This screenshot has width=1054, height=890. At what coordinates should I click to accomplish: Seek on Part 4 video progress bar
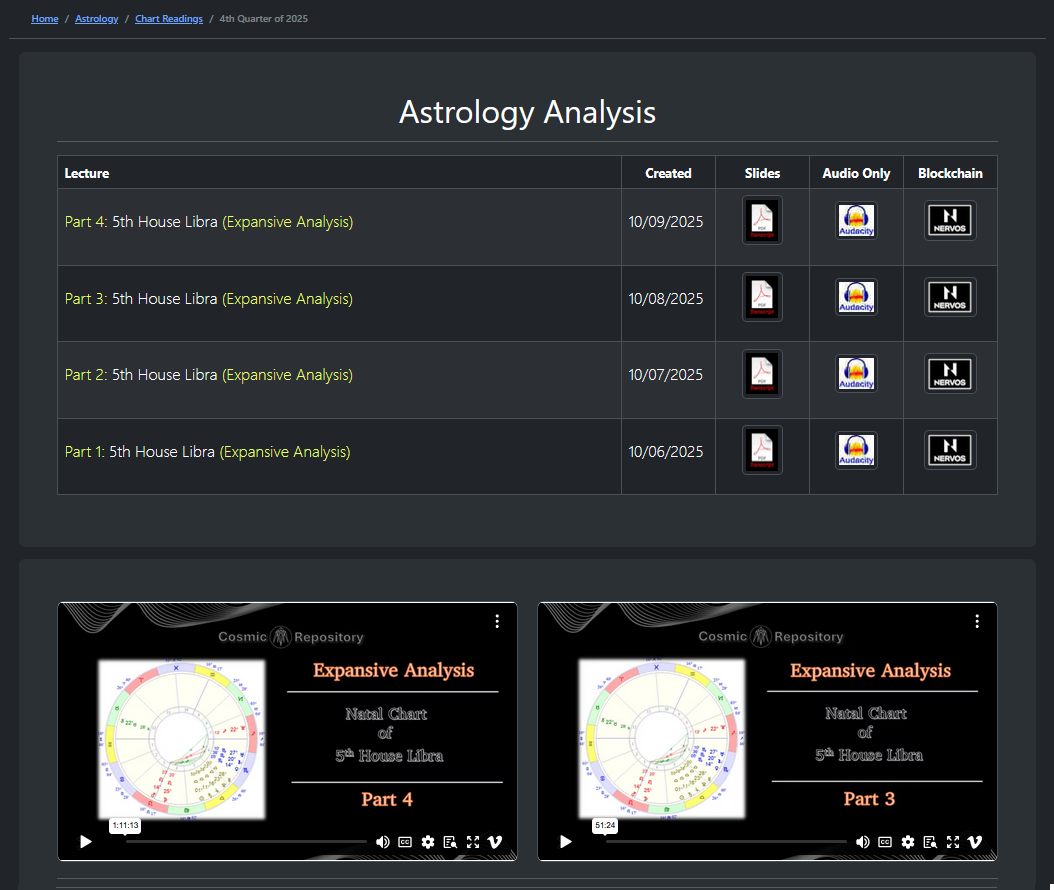(x=245, y=842)
